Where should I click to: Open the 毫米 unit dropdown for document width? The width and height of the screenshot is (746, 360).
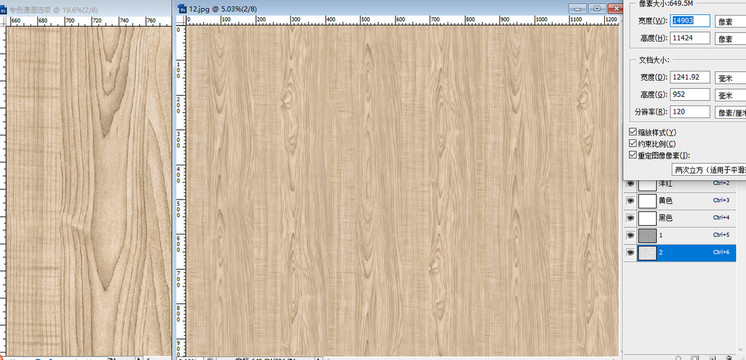tap(730, 78)
